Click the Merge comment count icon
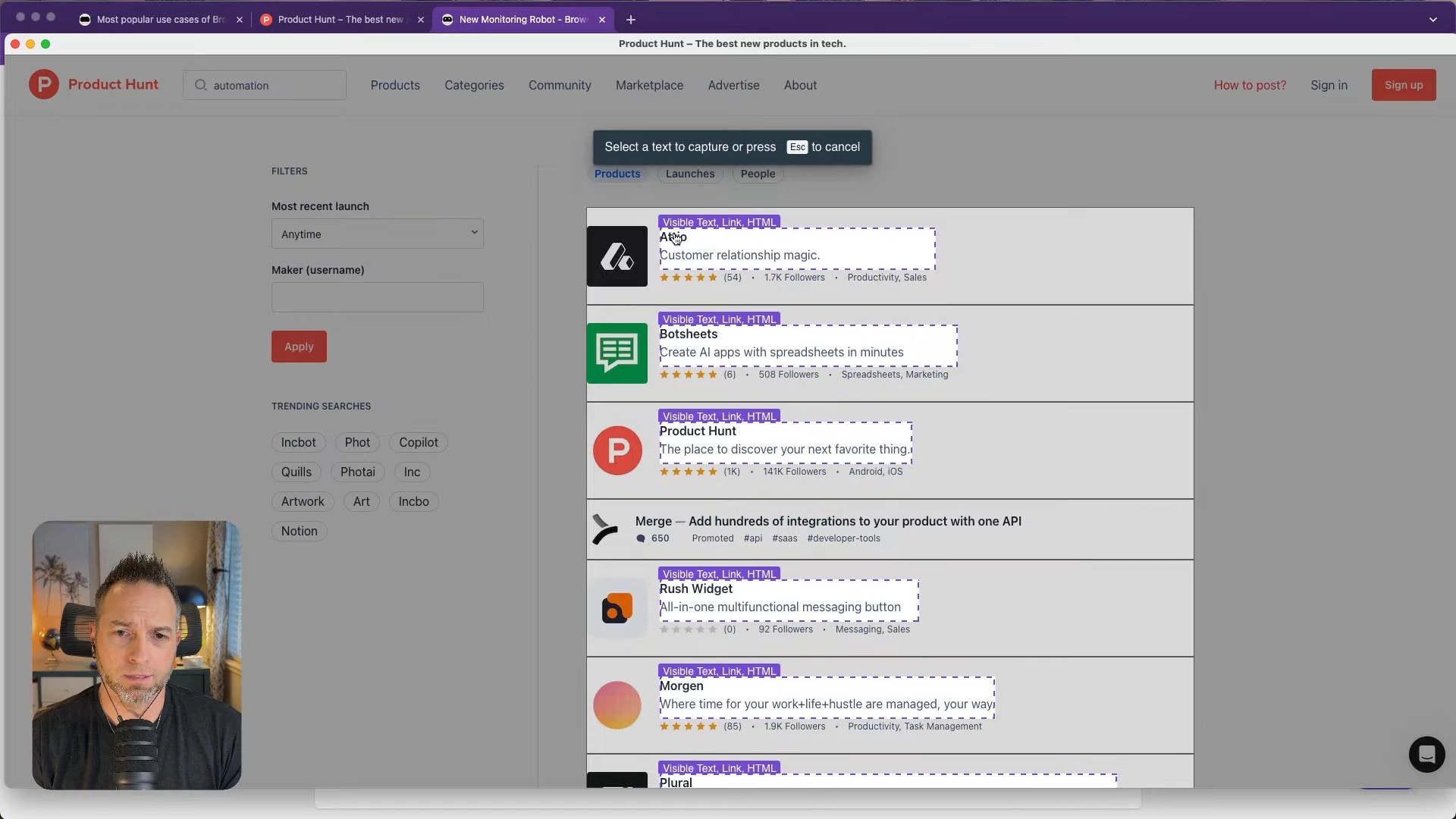This screenshot has width=1456, height=819. pos(641,538)
